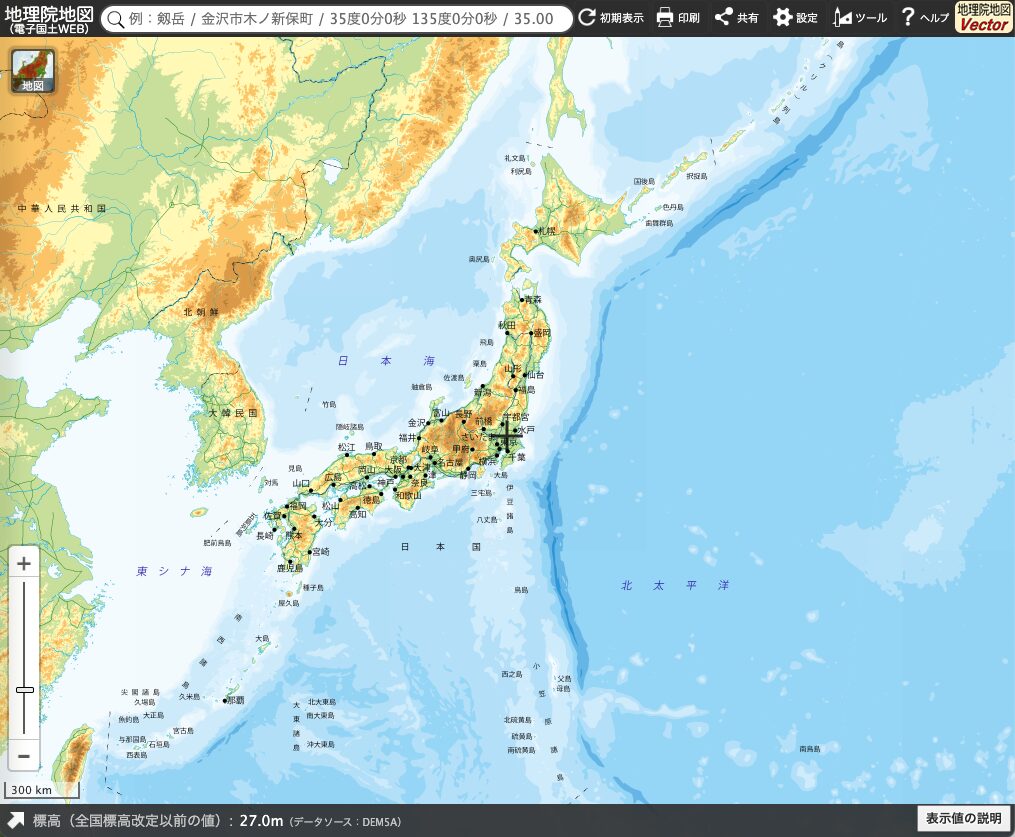Focus the place name search field
The height and width of the screenshot is (837, 1015).
coord(345,19)
